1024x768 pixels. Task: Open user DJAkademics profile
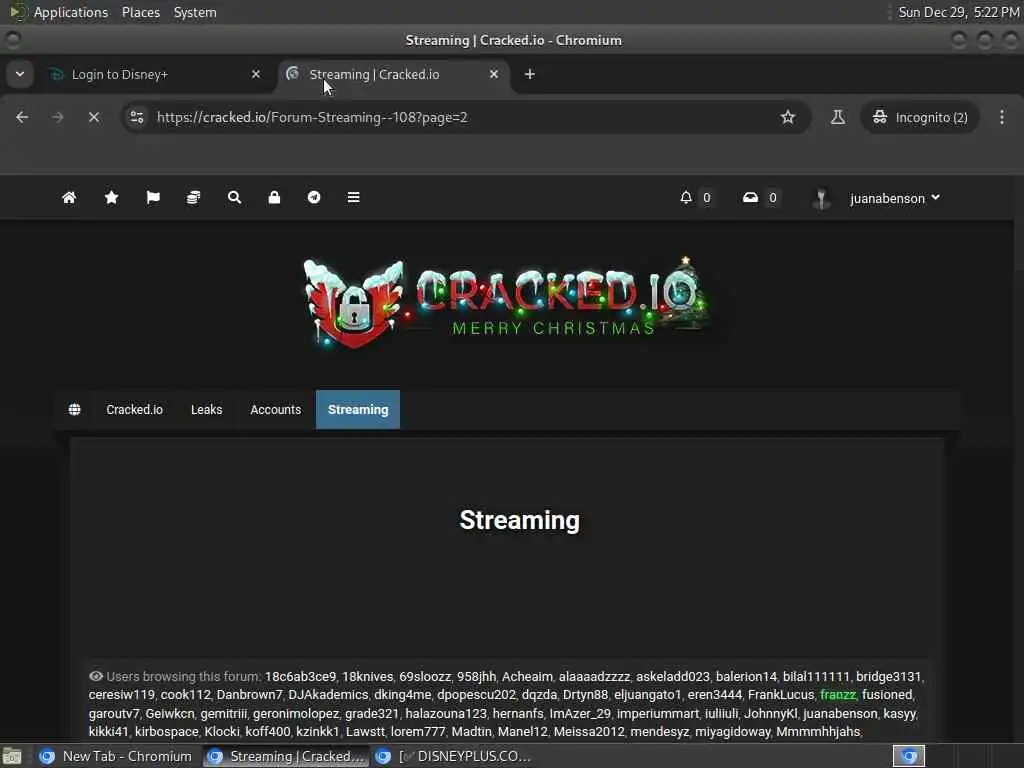[328, 695]
